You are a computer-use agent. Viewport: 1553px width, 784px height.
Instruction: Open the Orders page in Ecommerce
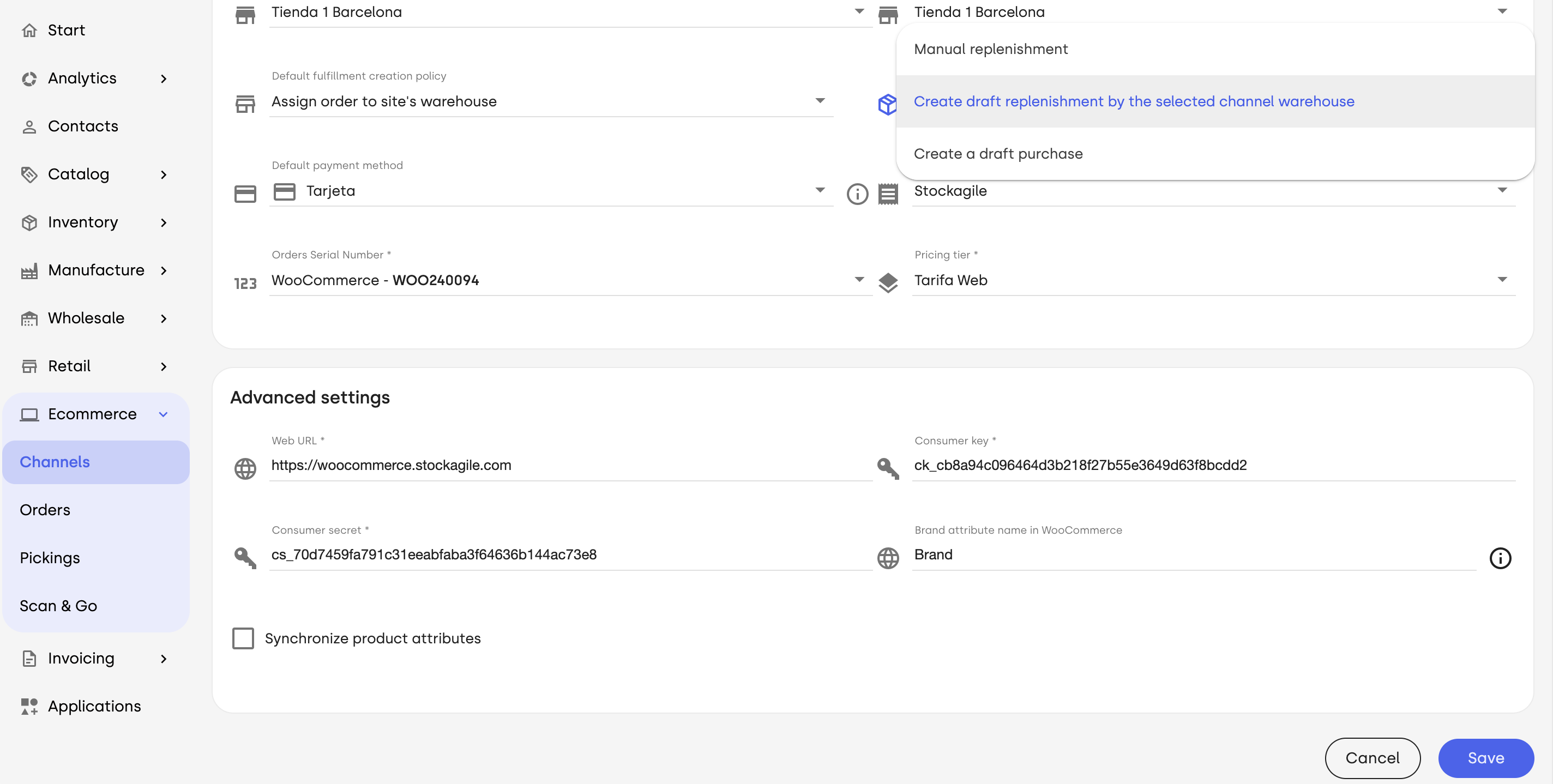[45, 510]
